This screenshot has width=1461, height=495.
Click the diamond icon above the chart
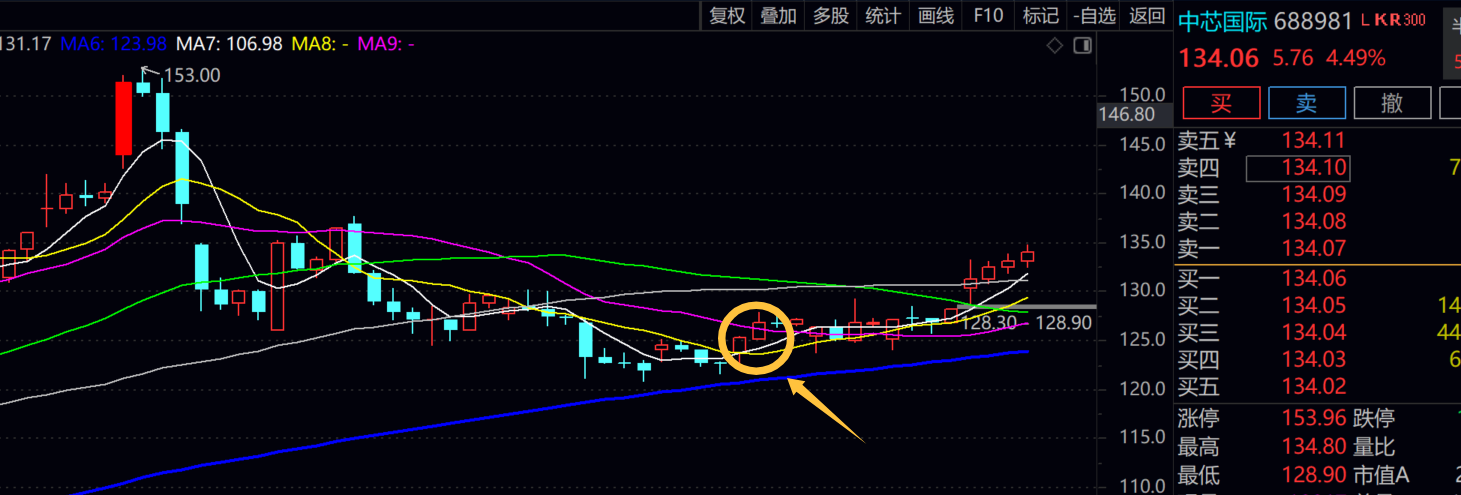1055,46
